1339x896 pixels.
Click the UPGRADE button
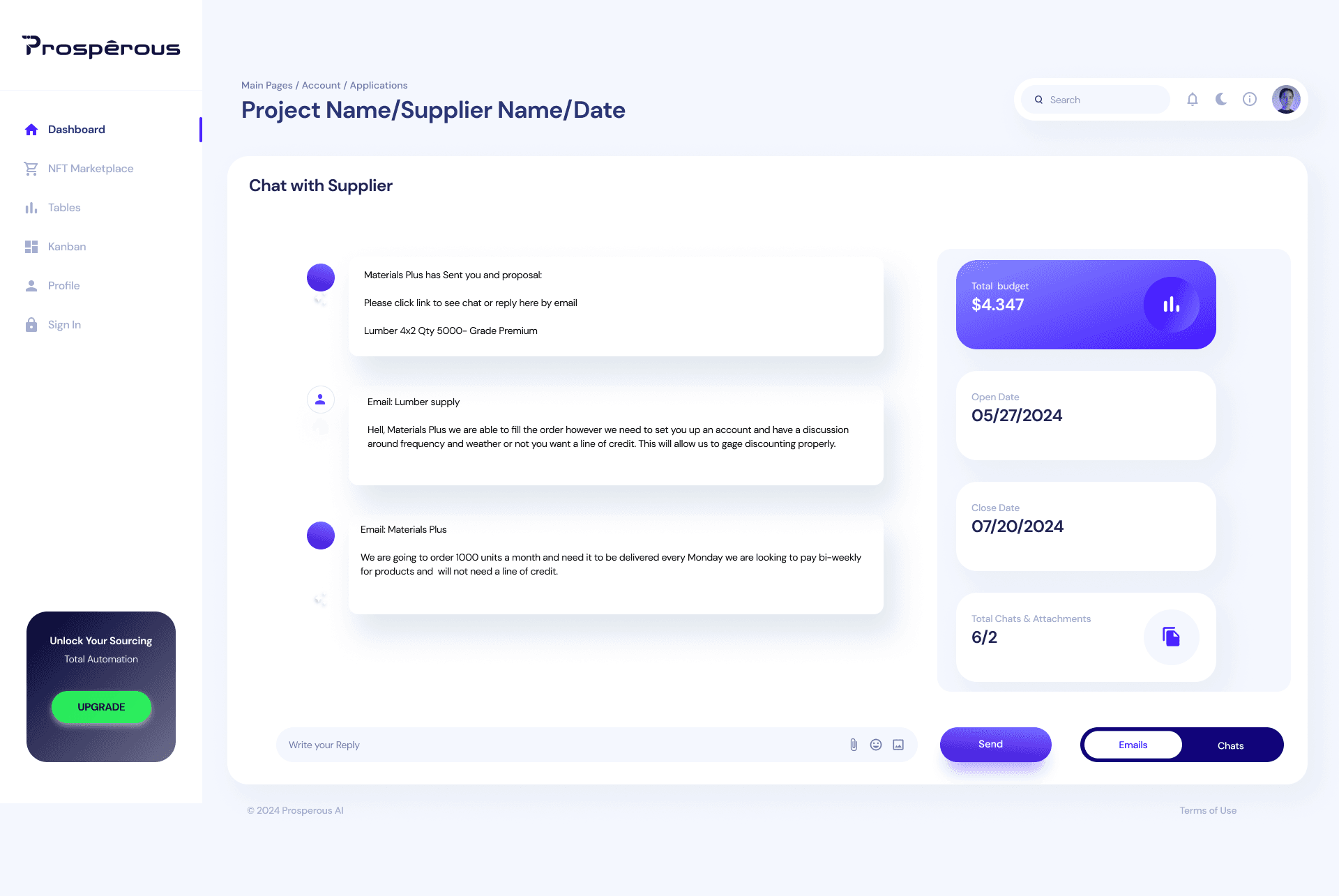pos(100,707)
